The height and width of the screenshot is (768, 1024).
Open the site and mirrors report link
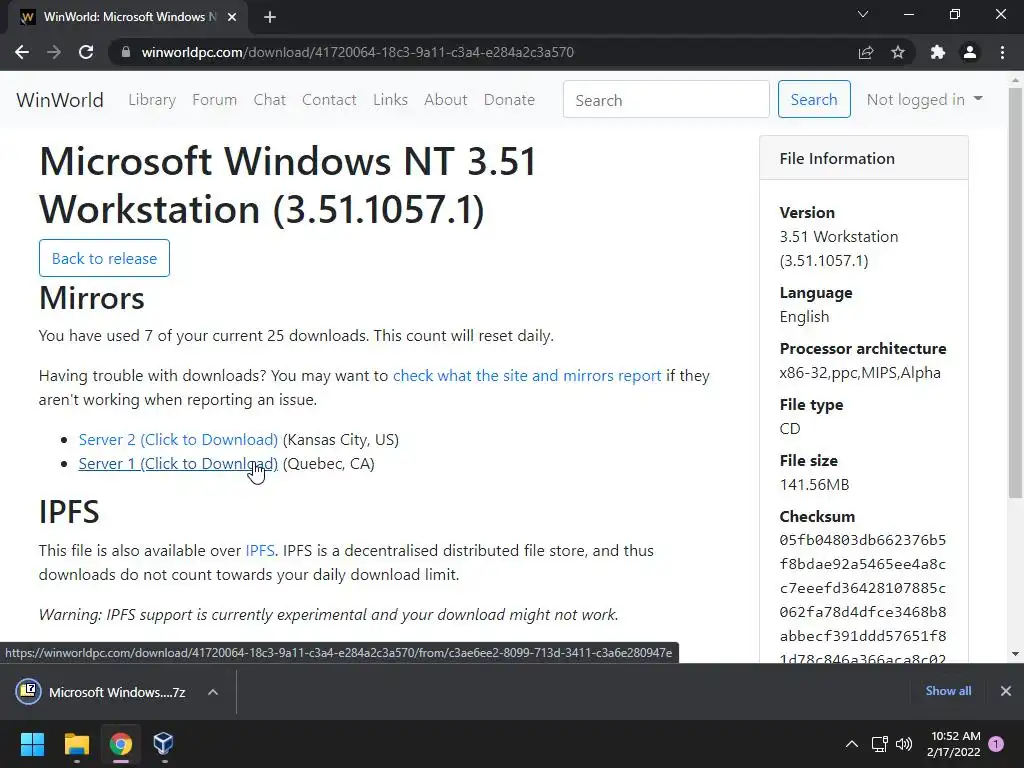tap(527, 376)
